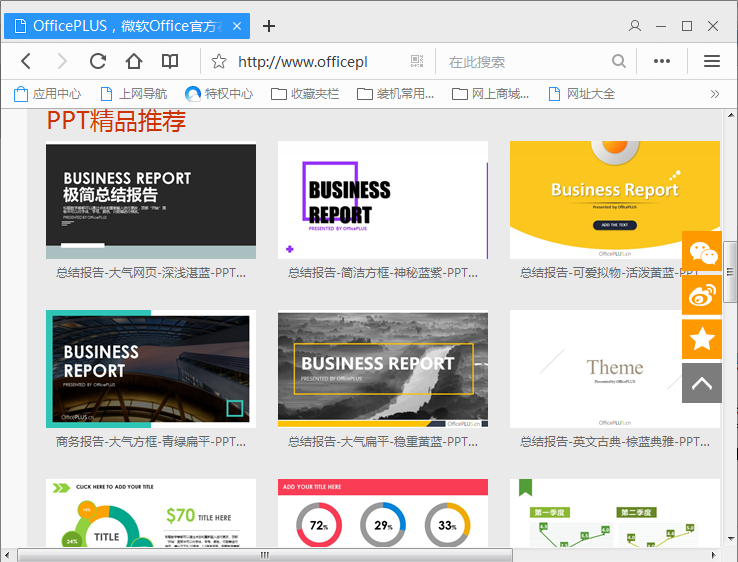Image resolution: width=738 pixels, height=562 pixels.
Task: Open the 特权中心 bookmark
Action: click(x=219, y=94)
